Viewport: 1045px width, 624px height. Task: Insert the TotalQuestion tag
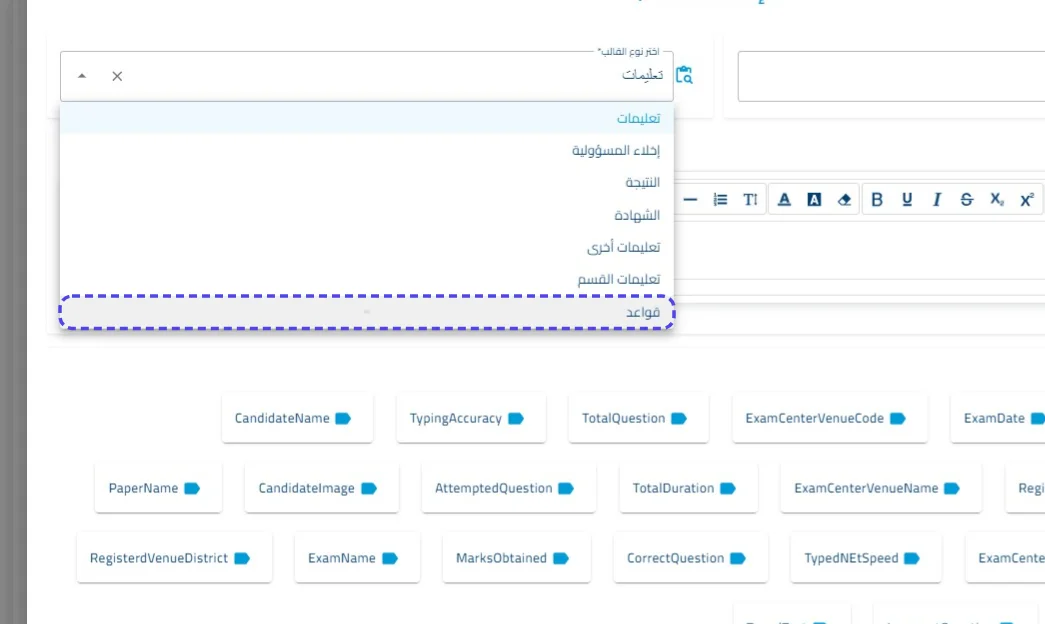click(x=638, y=418)
